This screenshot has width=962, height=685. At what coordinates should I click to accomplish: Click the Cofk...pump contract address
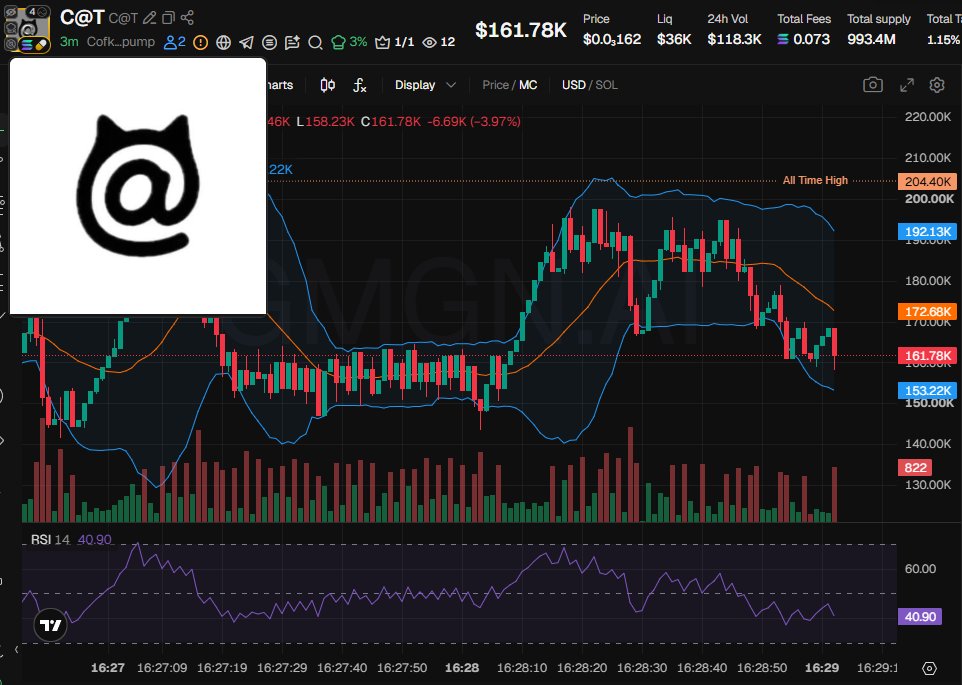121,42
